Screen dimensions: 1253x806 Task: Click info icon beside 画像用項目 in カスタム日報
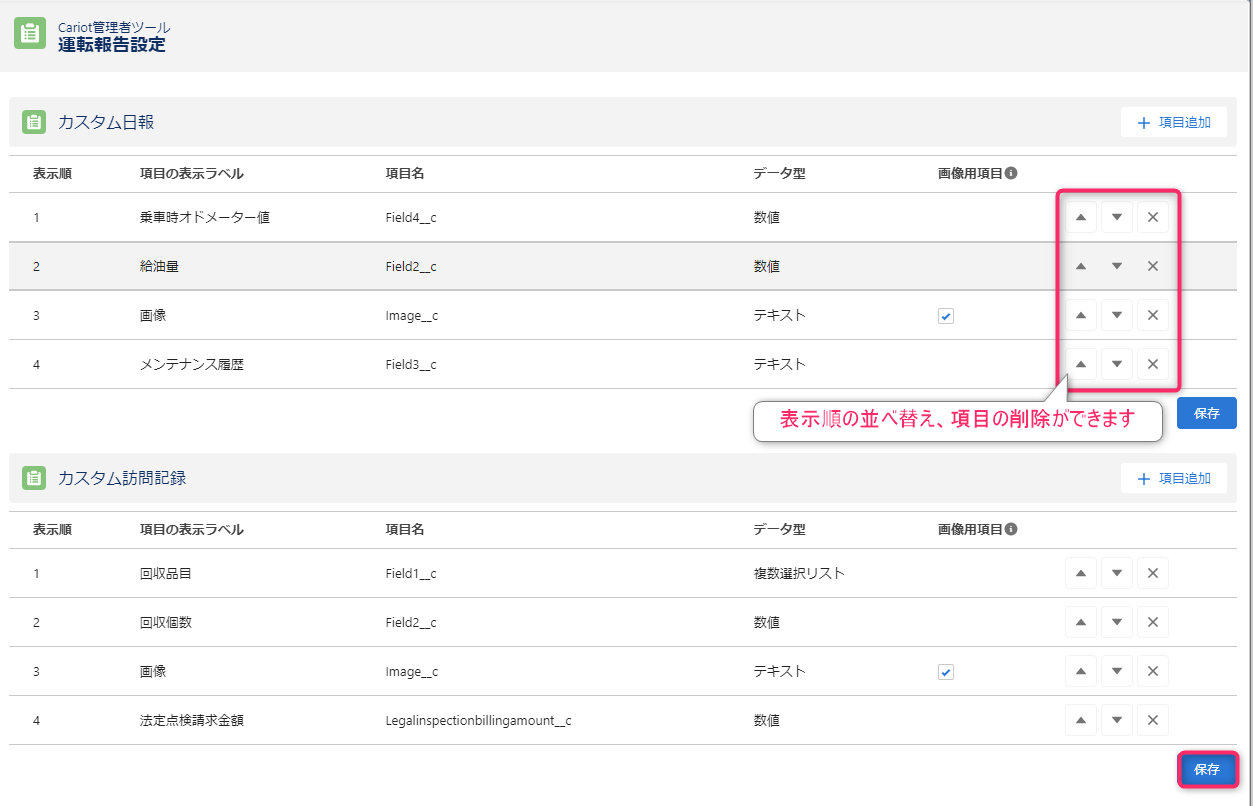[1011, 173]
